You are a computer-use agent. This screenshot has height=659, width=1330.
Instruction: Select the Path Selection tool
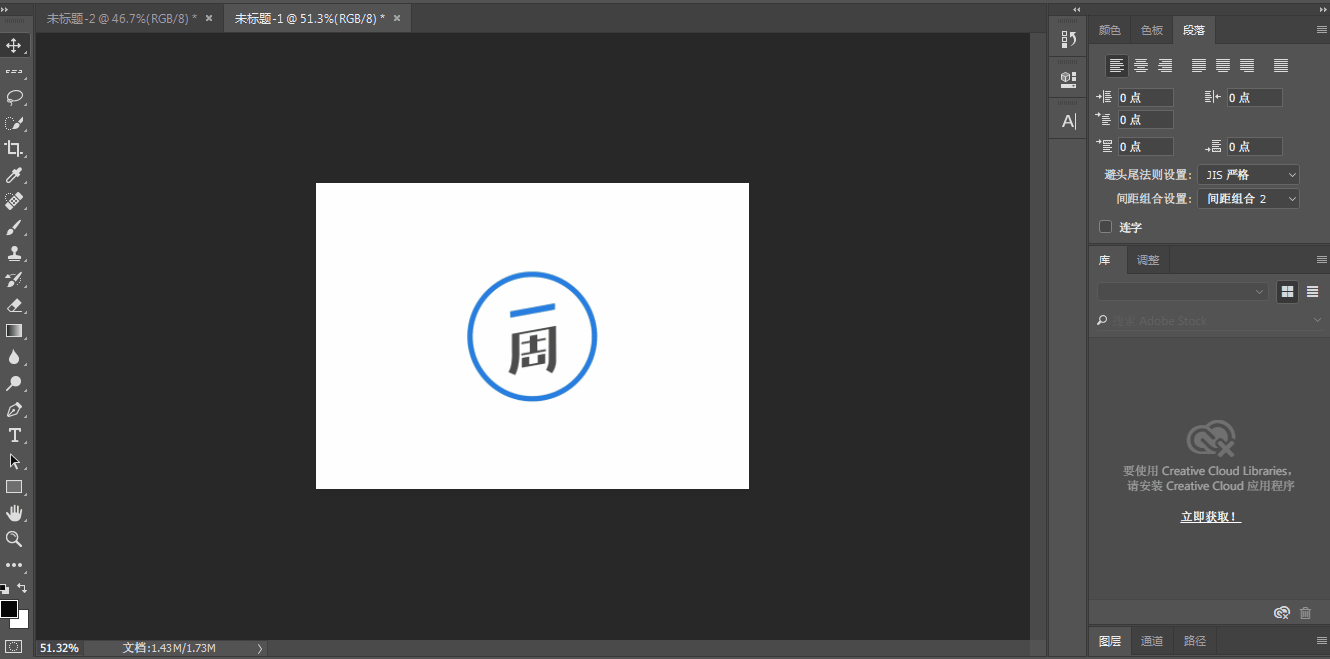pos(14,462)
